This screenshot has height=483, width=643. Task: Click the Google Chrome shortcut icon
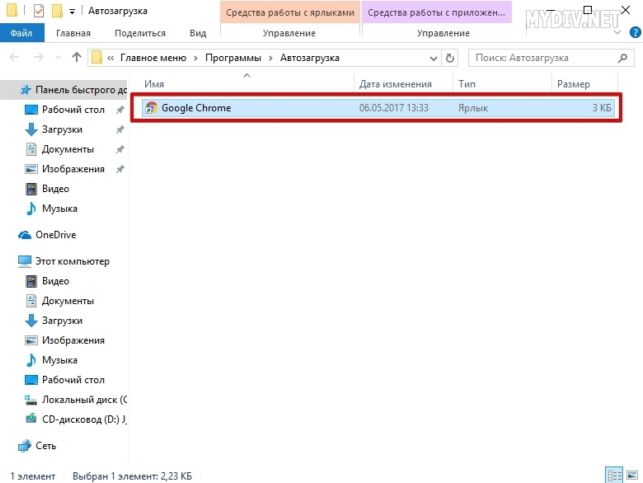151,108
